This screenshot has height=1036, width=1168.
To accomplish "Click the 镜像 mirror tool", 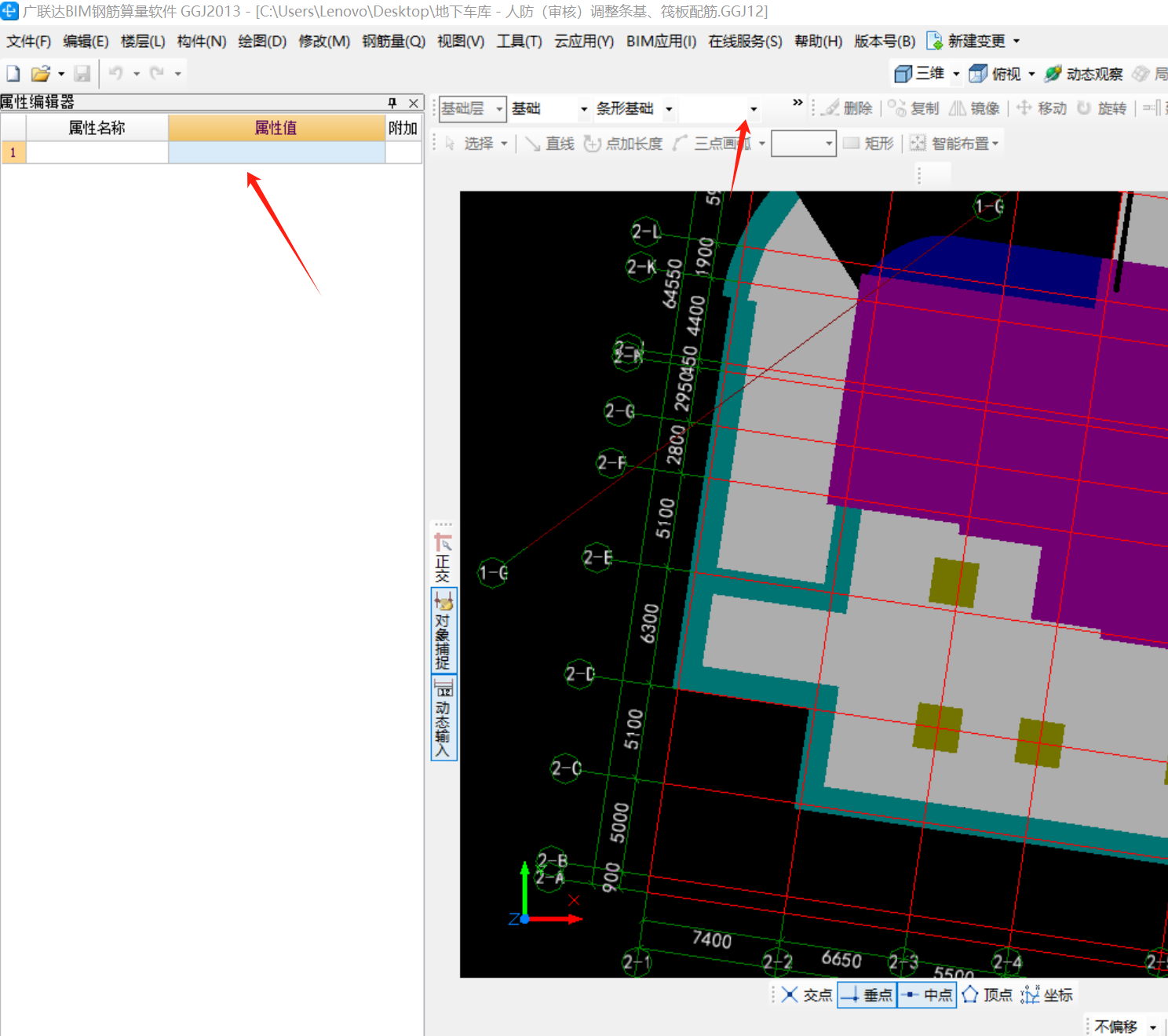I will pos(974,108).
